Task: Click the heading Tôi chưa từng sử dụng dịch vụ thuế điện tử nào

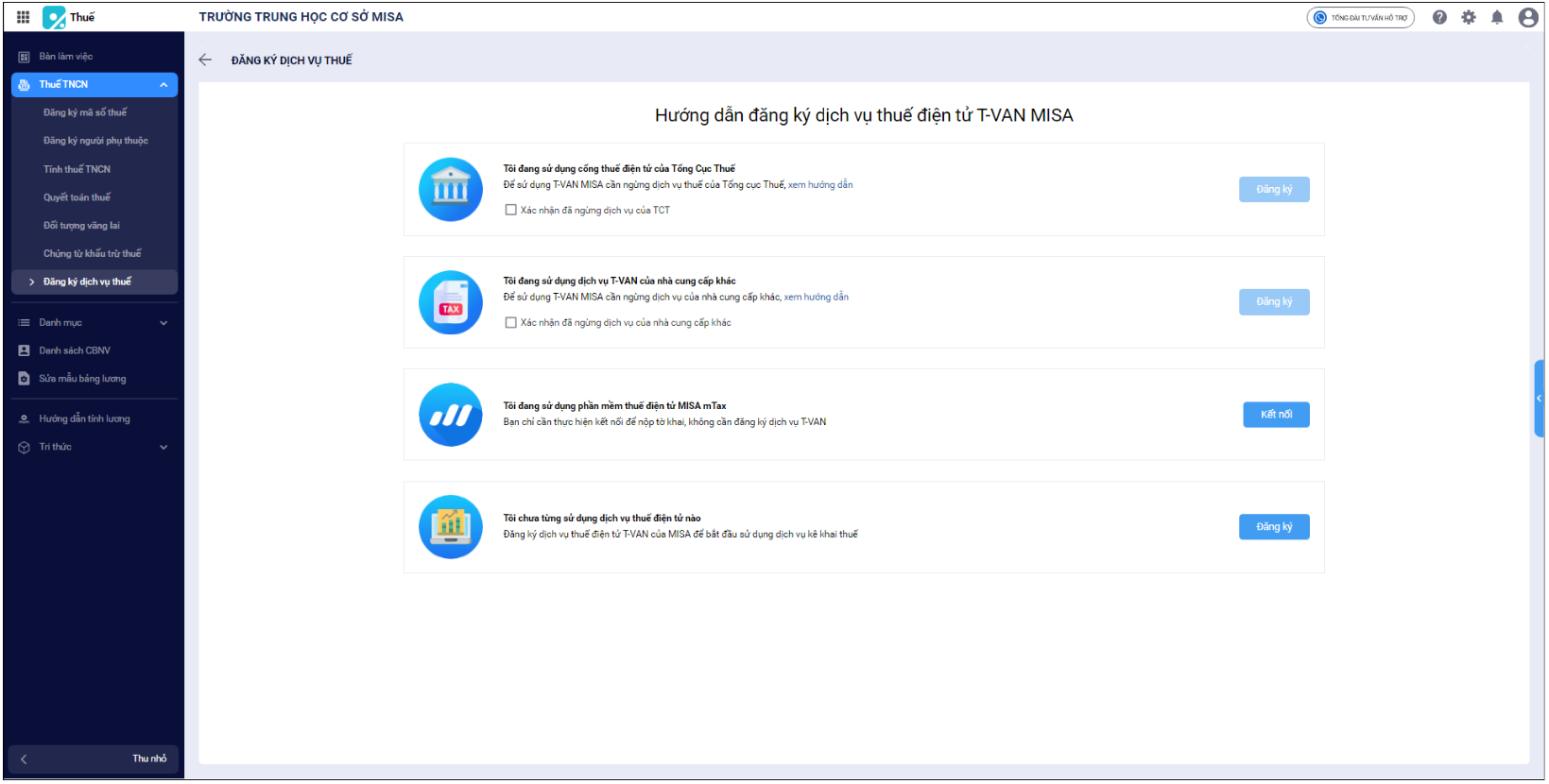Action: tap(602, 519)
